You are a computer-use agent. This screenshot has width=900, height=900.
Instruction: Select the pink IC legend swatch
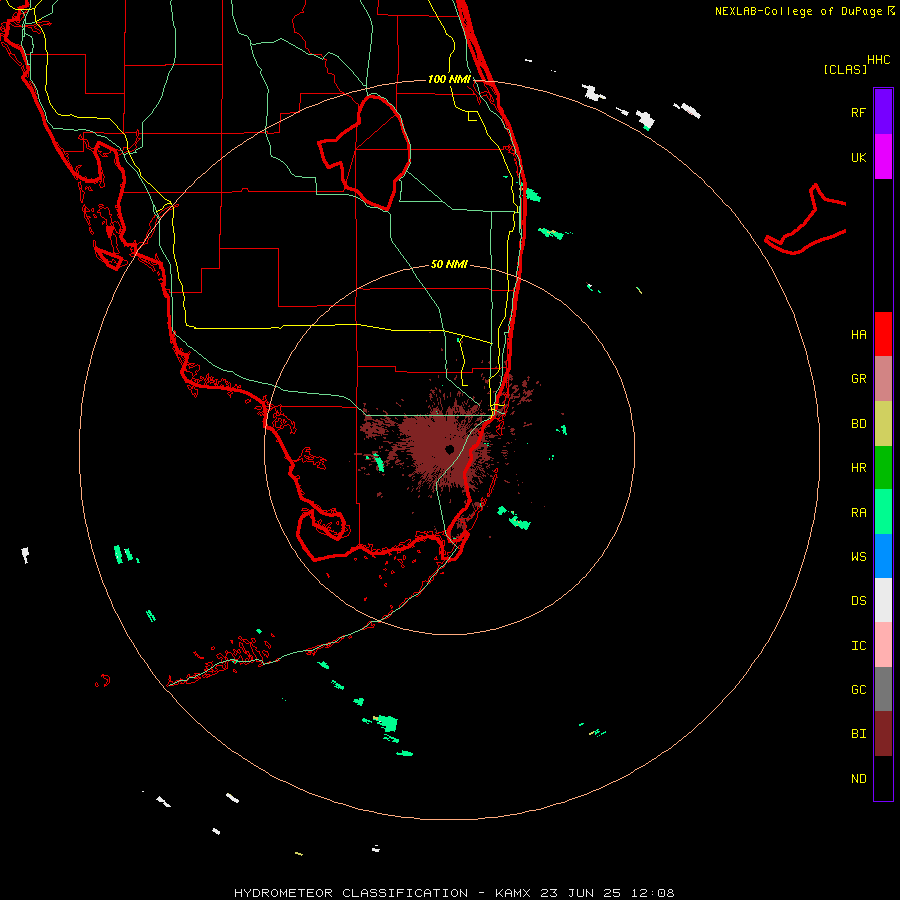pyautogui.click(x=883, y=645)
